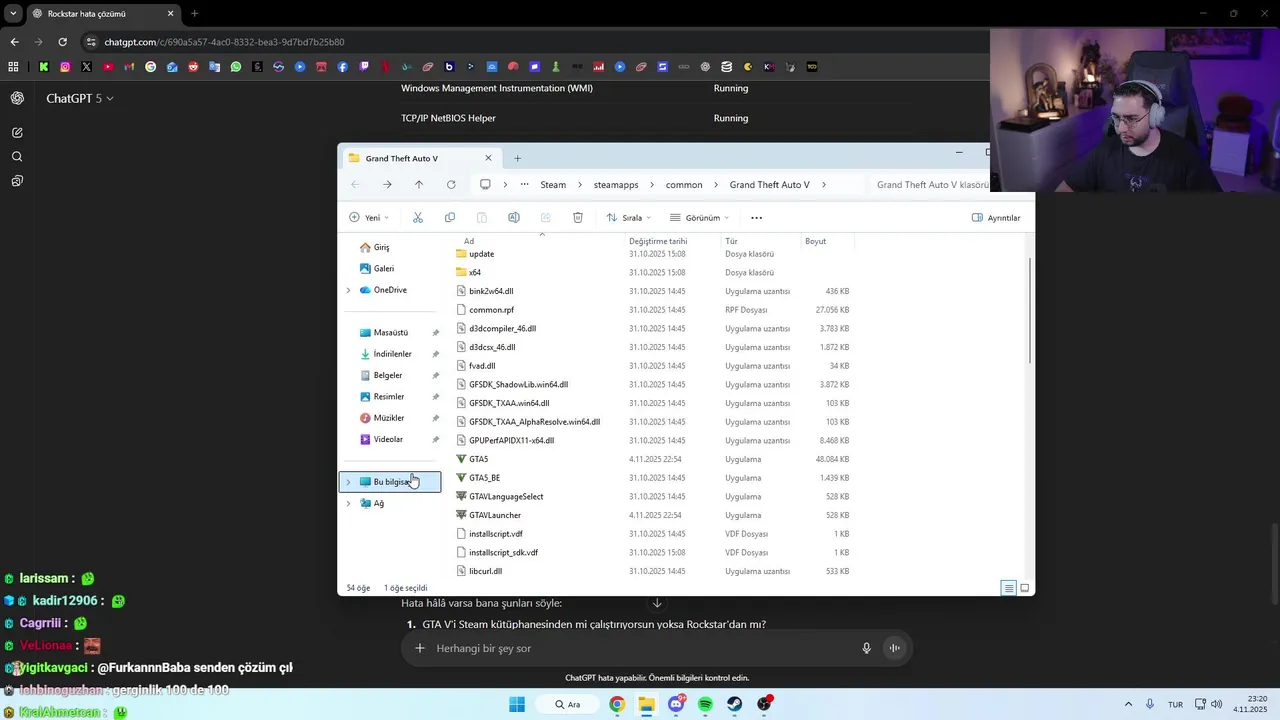The width and height of the screenshot is (1280, 720).
Task: Click the Explorer Refresh icon
Action: [x=451, y=185]
